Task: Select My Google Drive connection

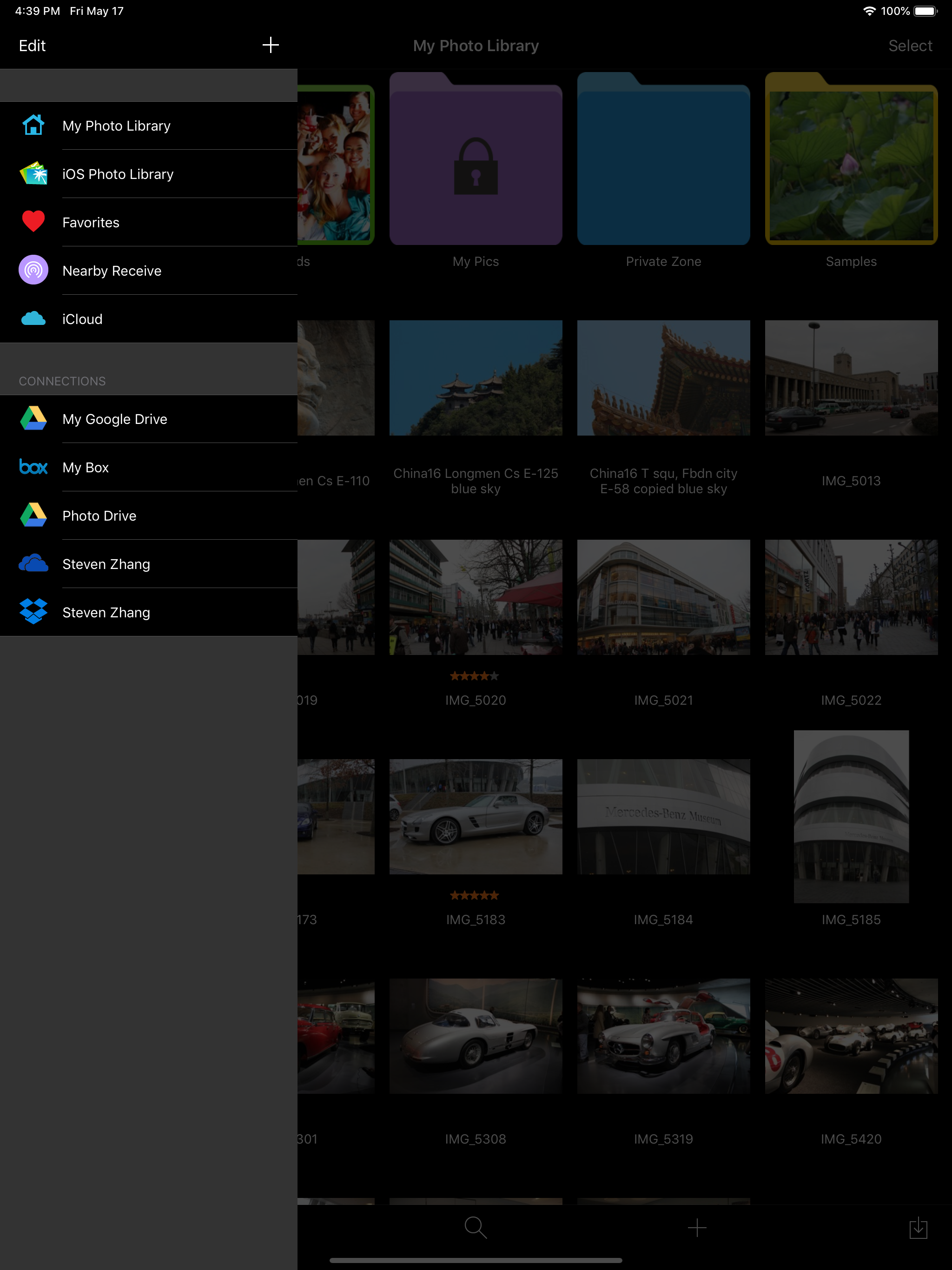Action: tap(115, 419)
